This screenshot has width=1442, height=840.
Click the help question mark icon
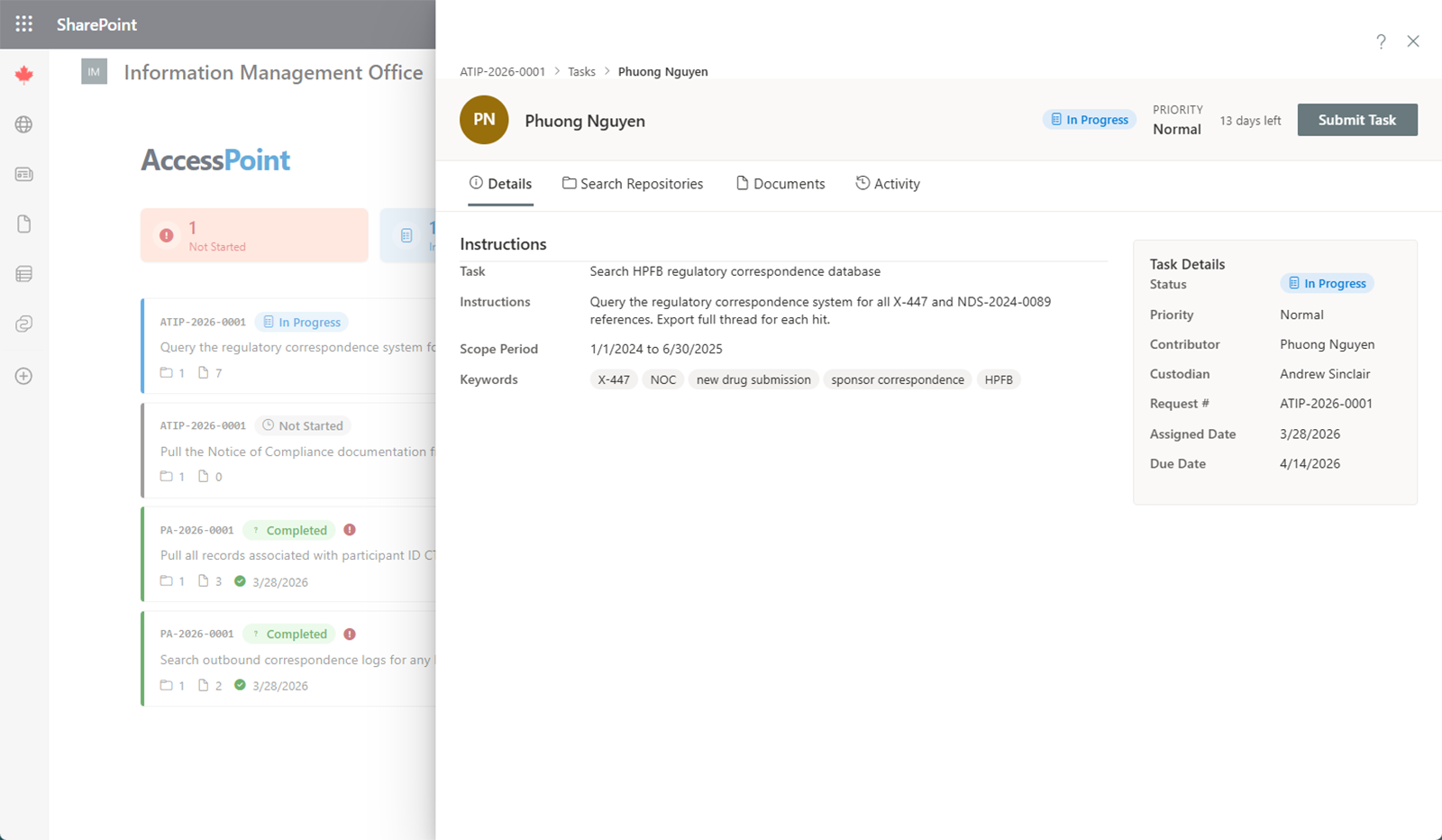tap(1381, 41)
